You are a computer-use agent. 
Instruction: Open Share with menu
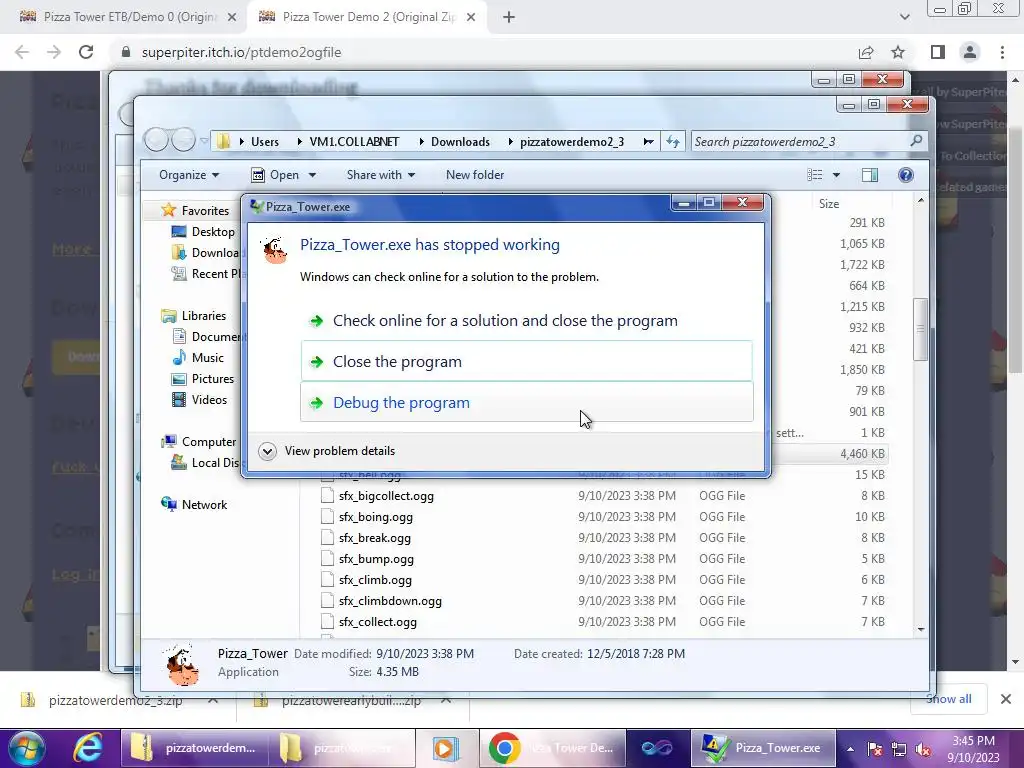[x=381, y=175]
